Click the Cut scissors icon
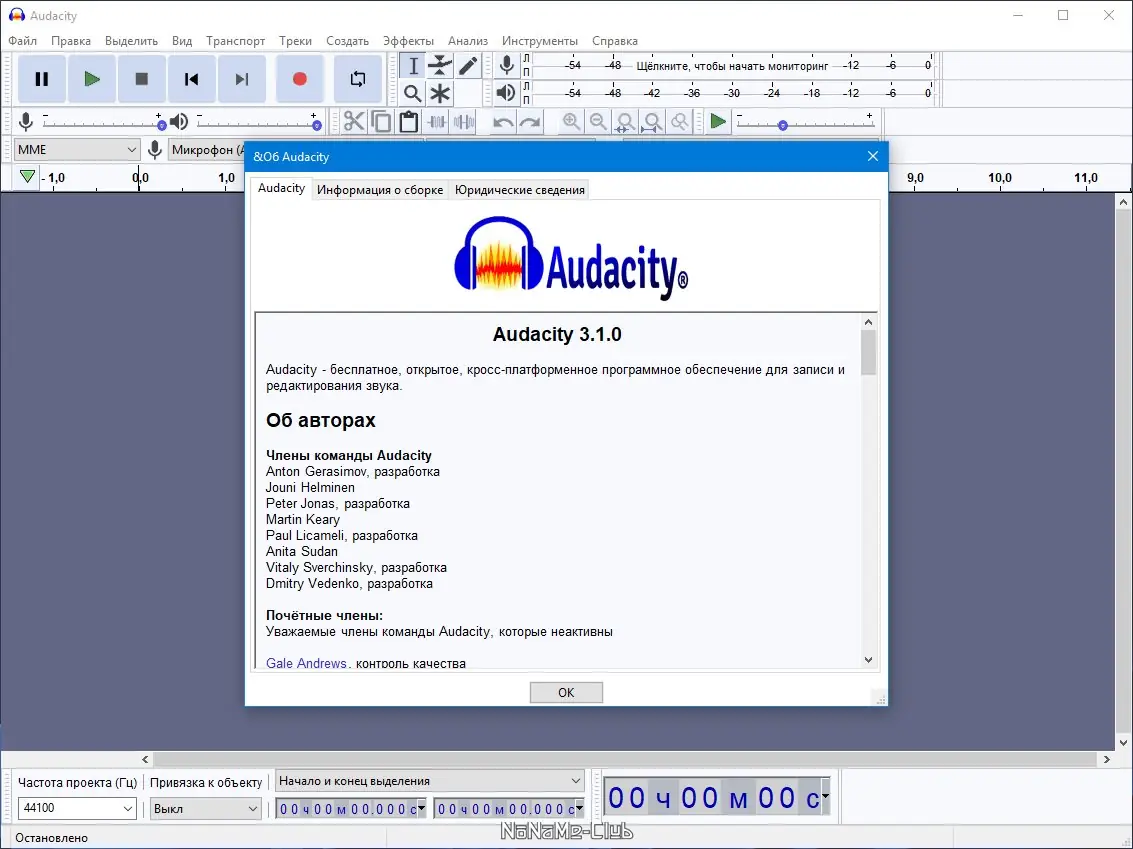 click(x=354, y=121)
